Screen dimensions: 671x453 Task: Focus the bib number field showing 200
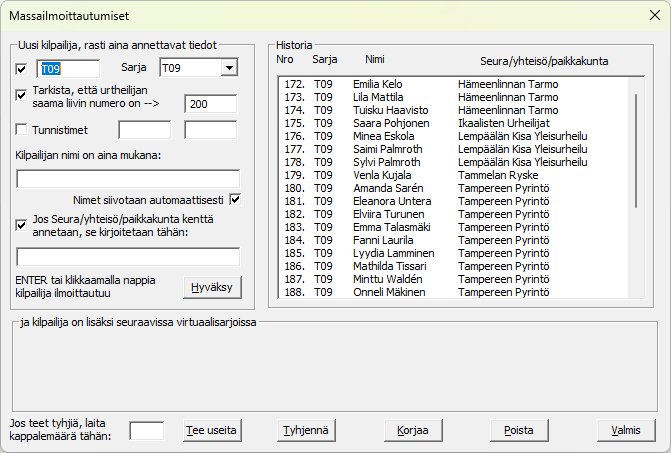tap(210, 103)
